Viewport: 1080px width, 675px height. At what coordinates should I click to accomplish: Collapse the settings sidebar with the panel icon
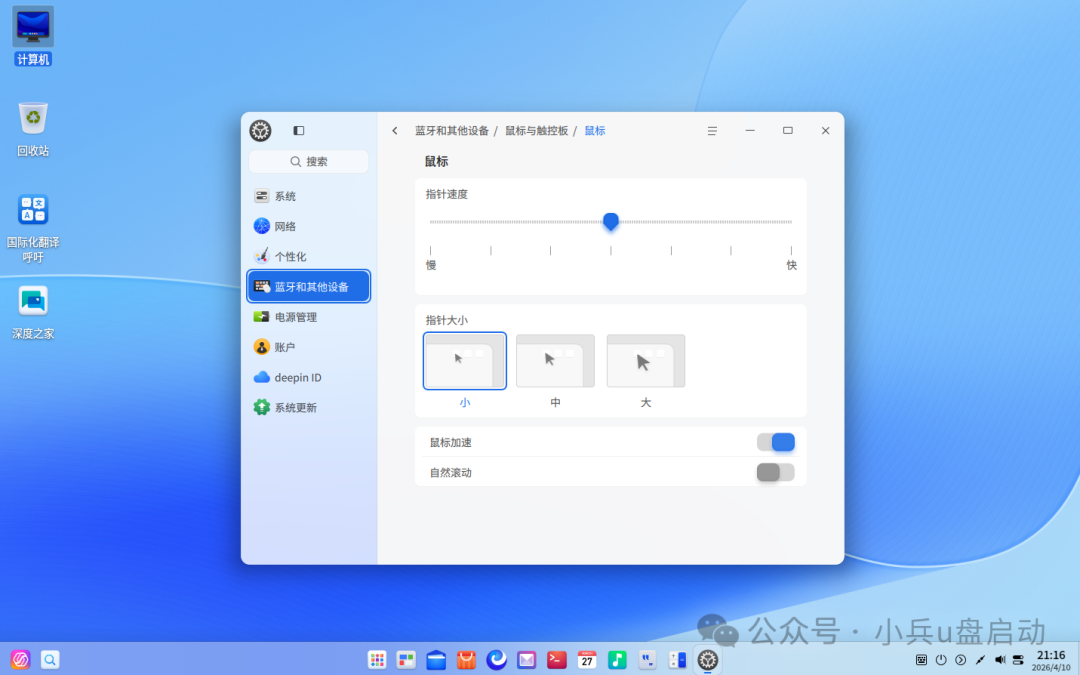click(296, 130)
